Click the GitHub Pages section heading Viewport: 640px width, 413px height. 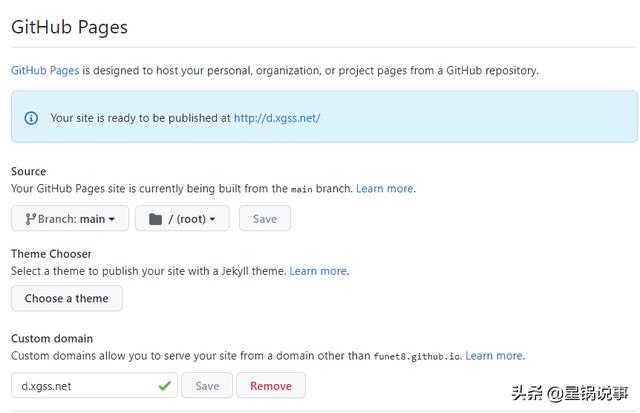click(69, 27)
